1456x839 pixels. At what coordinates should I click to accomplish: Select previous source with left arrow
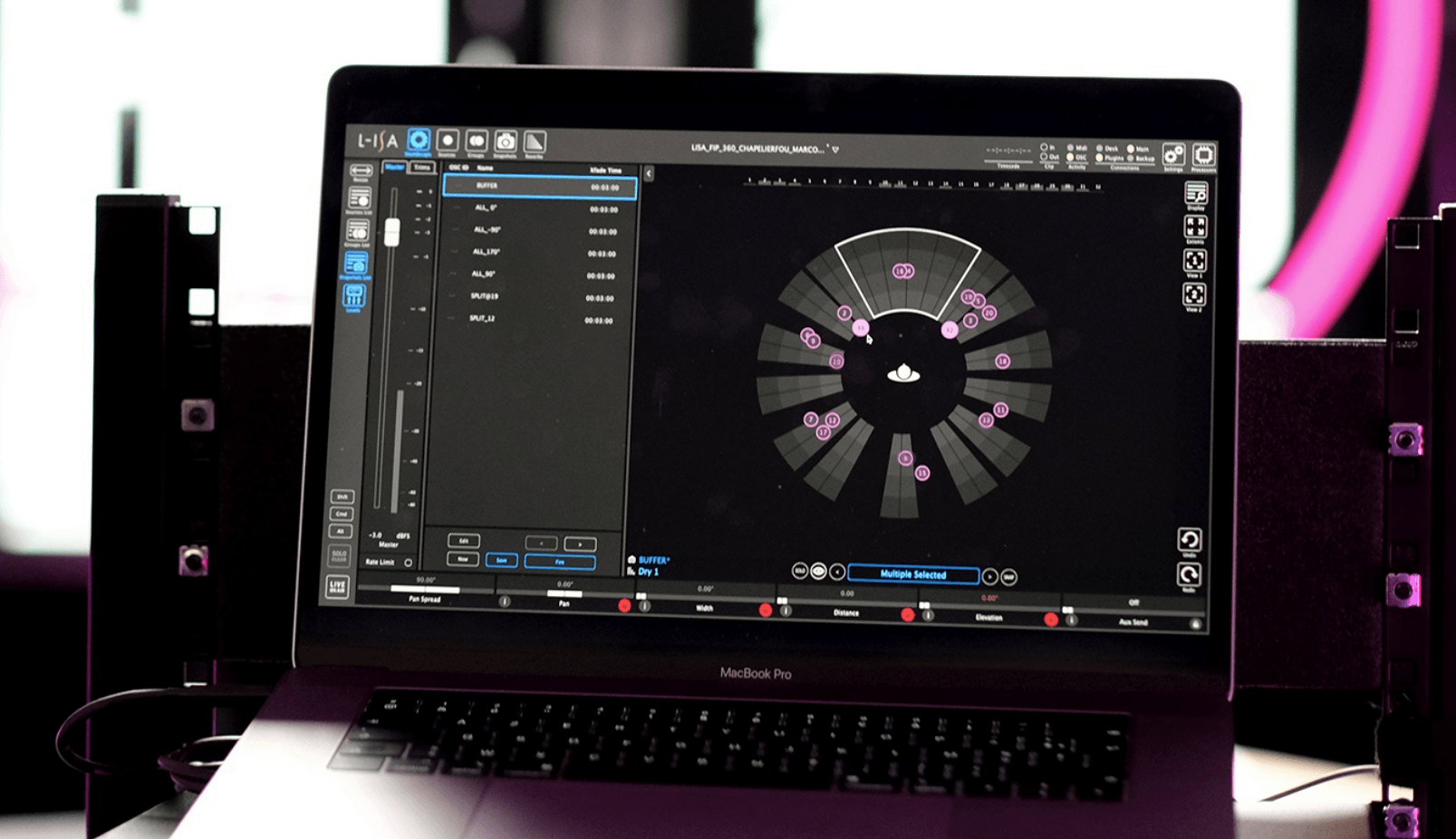(837, 572)
